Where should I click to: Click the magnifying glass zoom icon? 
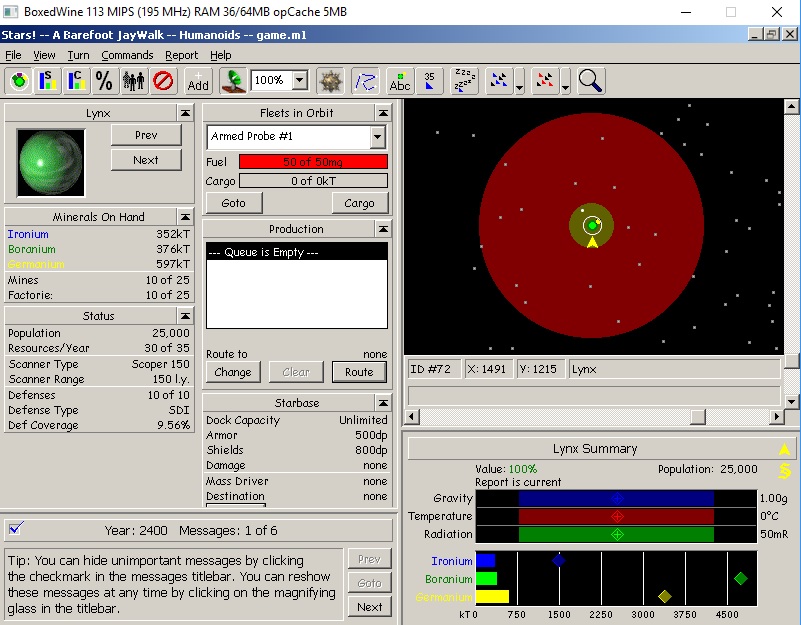click(590, 81)
